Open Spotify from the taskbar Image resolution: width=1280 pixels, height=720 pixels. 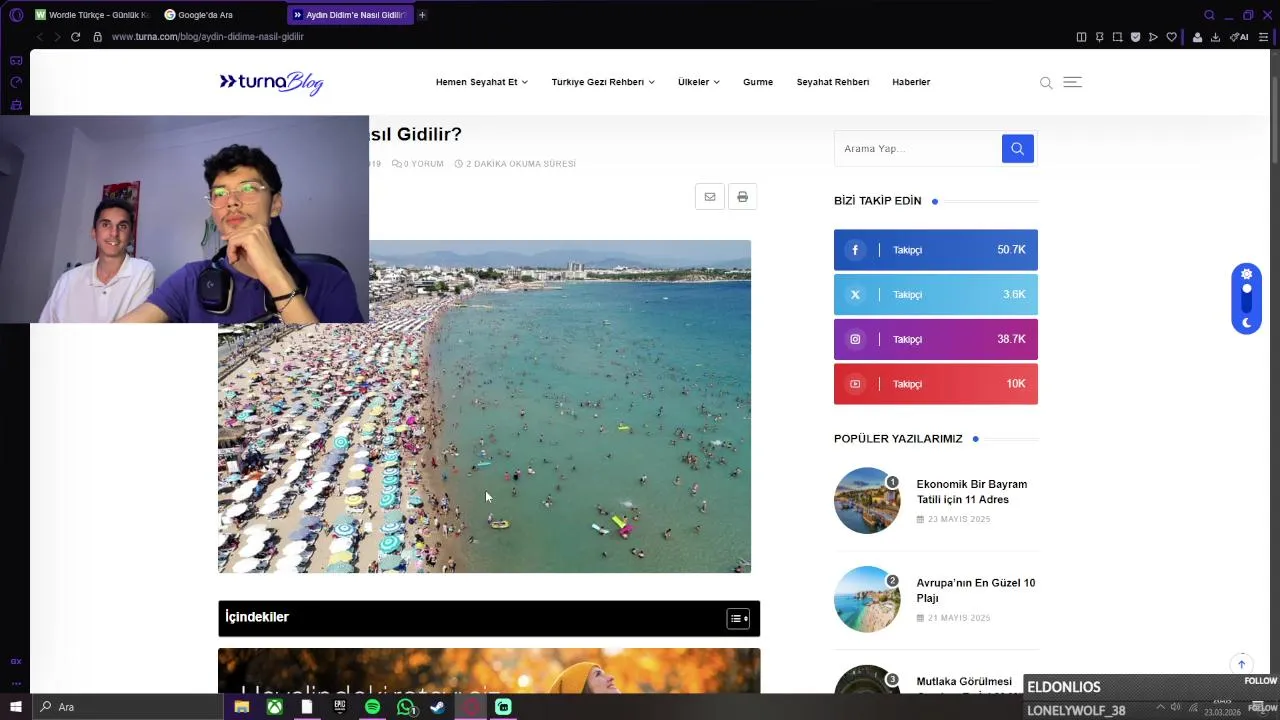pos(372,707)
